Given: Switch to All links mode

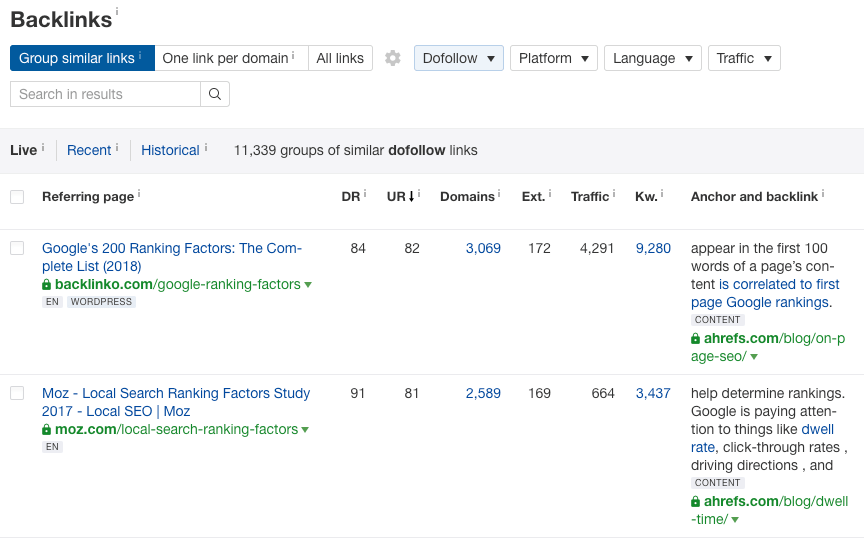Looking at the screenshot, I should click(x=340, y=58).
